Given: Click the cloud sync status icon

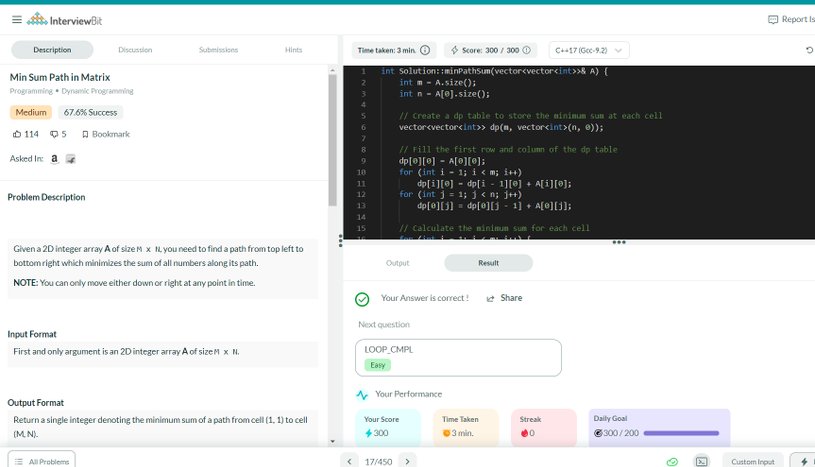Looking at the screenshot, I should [672, 461].
